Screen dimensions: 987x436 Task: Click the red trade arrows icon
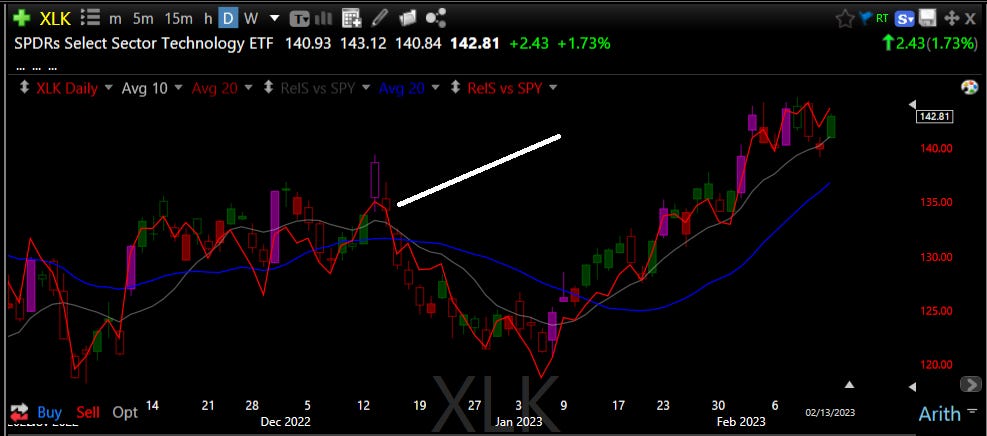coord(19,412)
